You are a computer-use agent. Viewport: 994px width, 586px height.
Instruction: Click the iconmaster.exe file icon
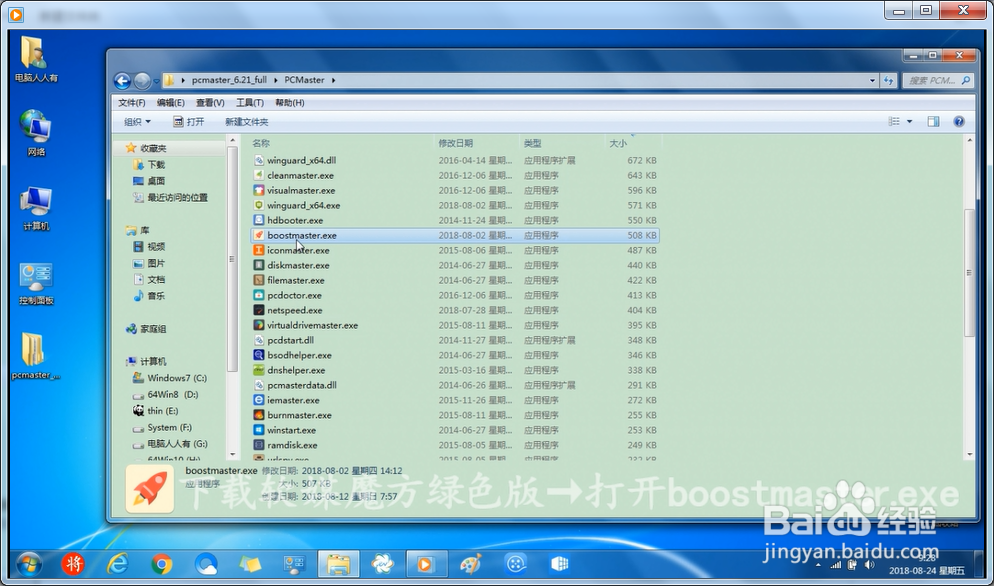coord(259,250)
